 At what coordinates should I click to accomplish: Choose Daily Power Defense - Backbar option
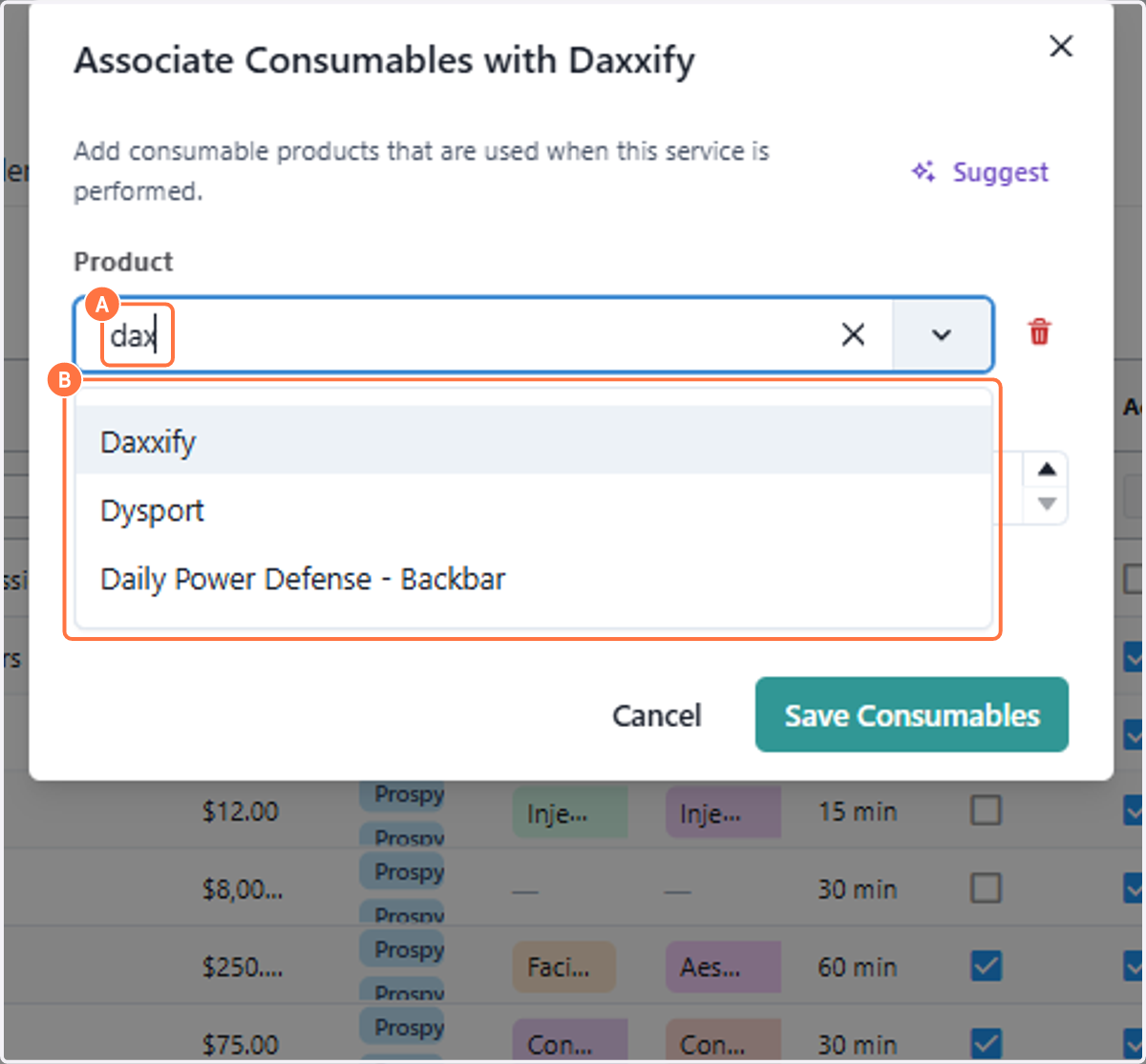tap(533, 579)
